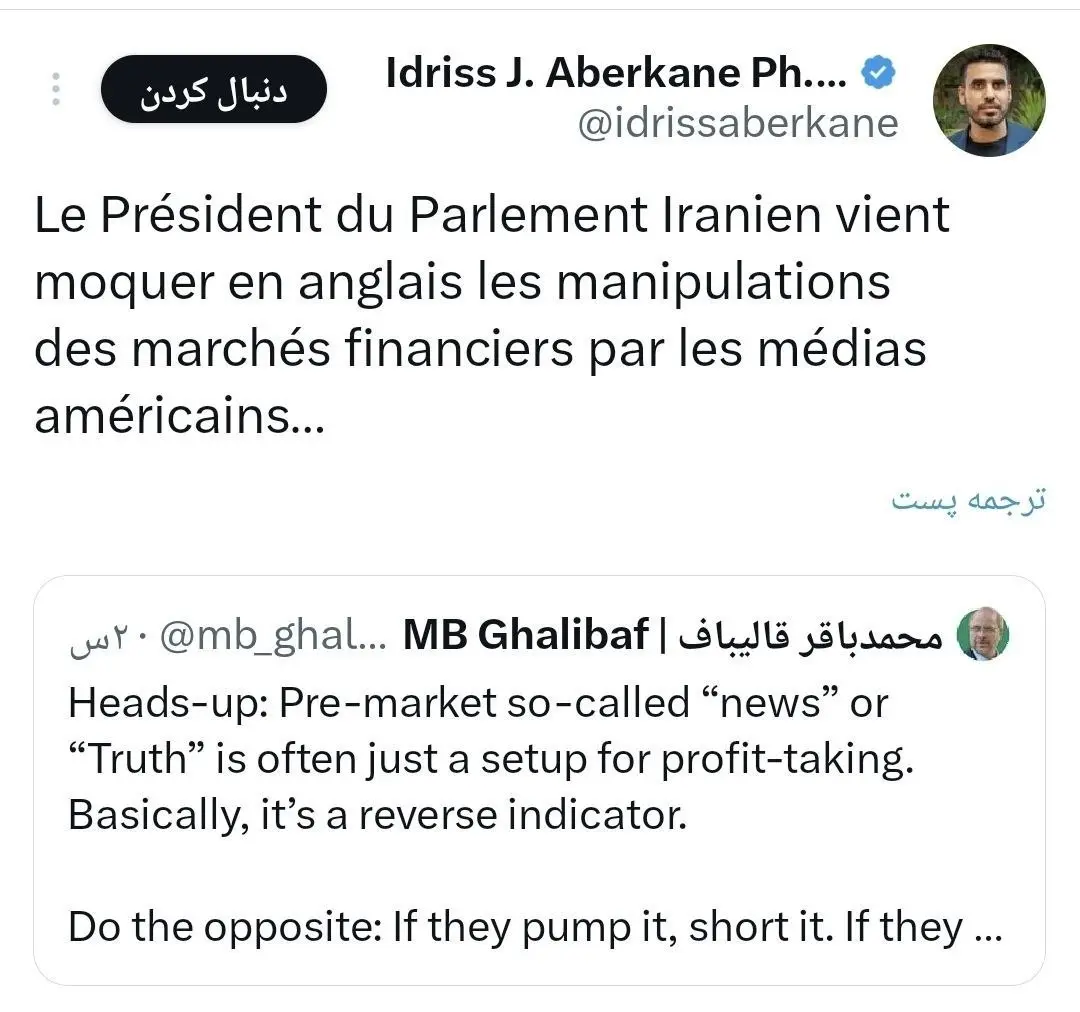1080x1012 pixels.
Task: Click the word "américains..." in the post
Action: point(180,415)
